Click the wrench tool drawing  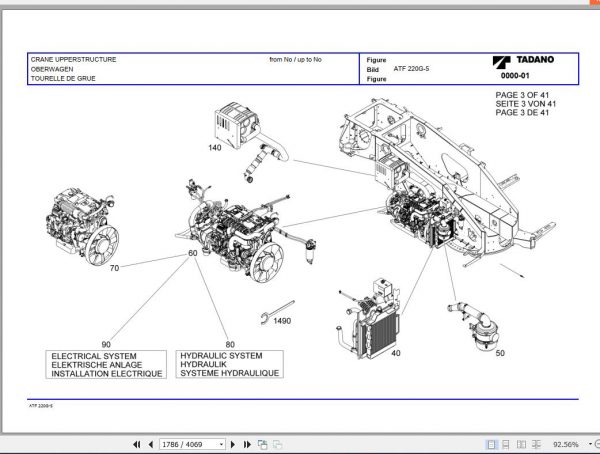pyautogui.click(x=277, y=312)
